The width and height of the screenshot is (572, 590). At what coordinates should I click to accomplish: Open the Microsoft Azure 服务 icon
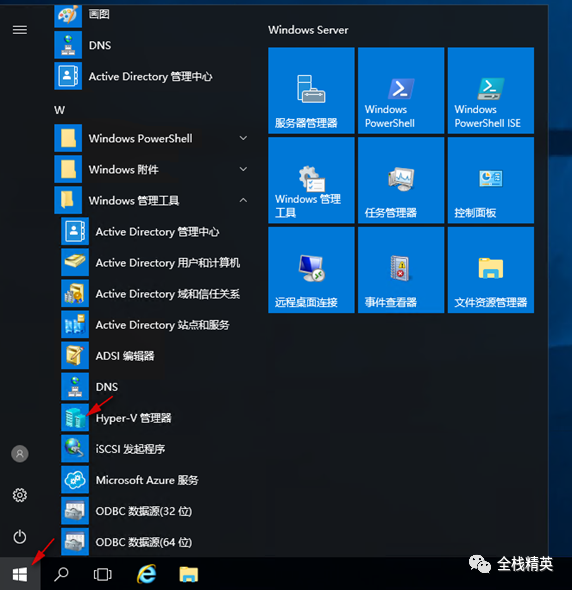coord(75,480)
